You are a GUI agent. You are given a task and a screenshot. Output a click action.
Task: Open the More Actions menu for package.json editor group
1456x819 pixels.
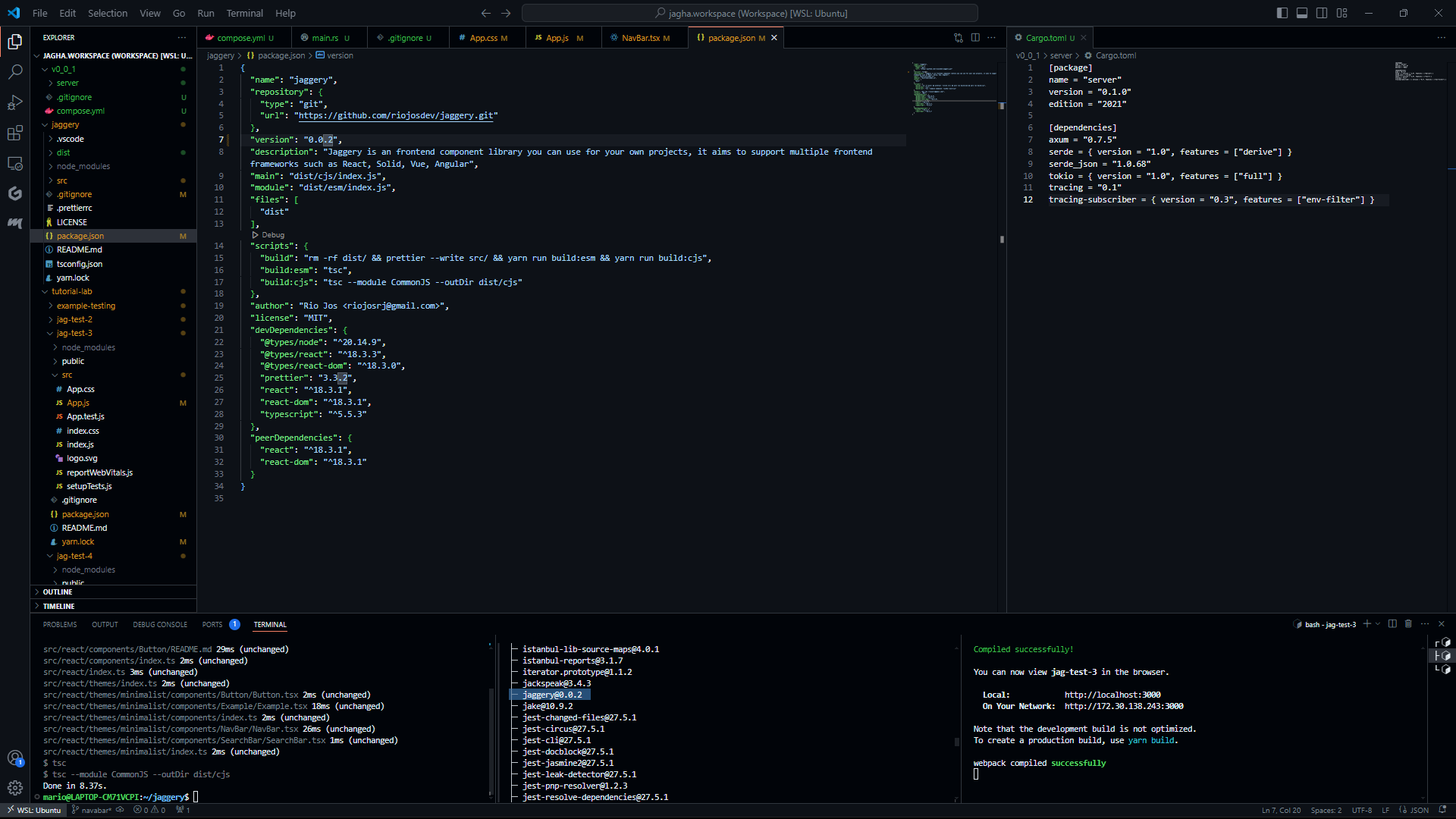(x=991, y=38)
